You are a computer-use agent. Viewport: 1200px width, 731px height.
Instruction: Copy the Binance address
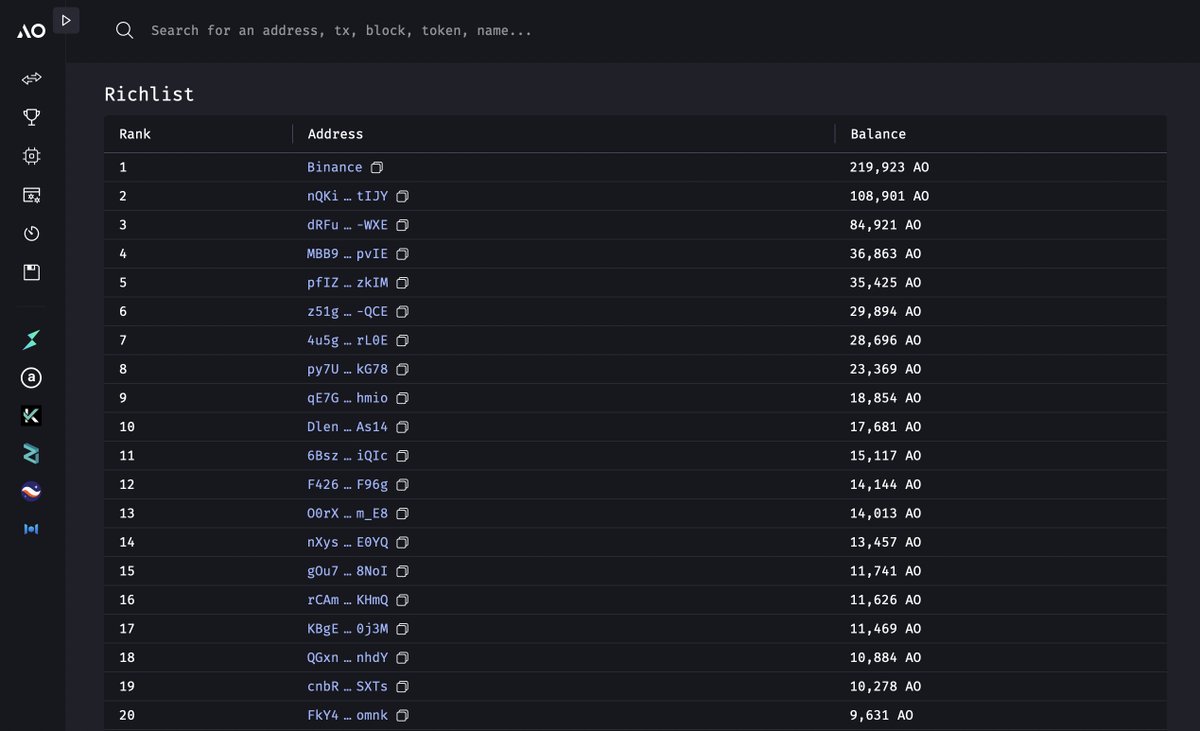click(377, 167)
